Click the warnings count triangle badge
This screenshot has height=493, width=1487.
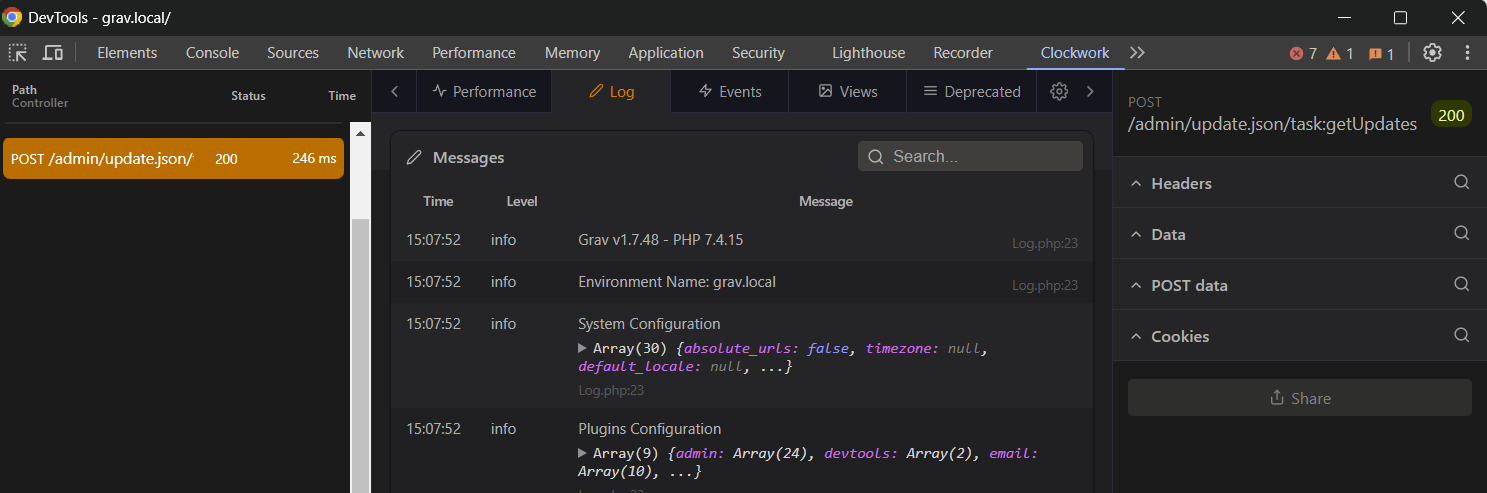pos(1340,54)
